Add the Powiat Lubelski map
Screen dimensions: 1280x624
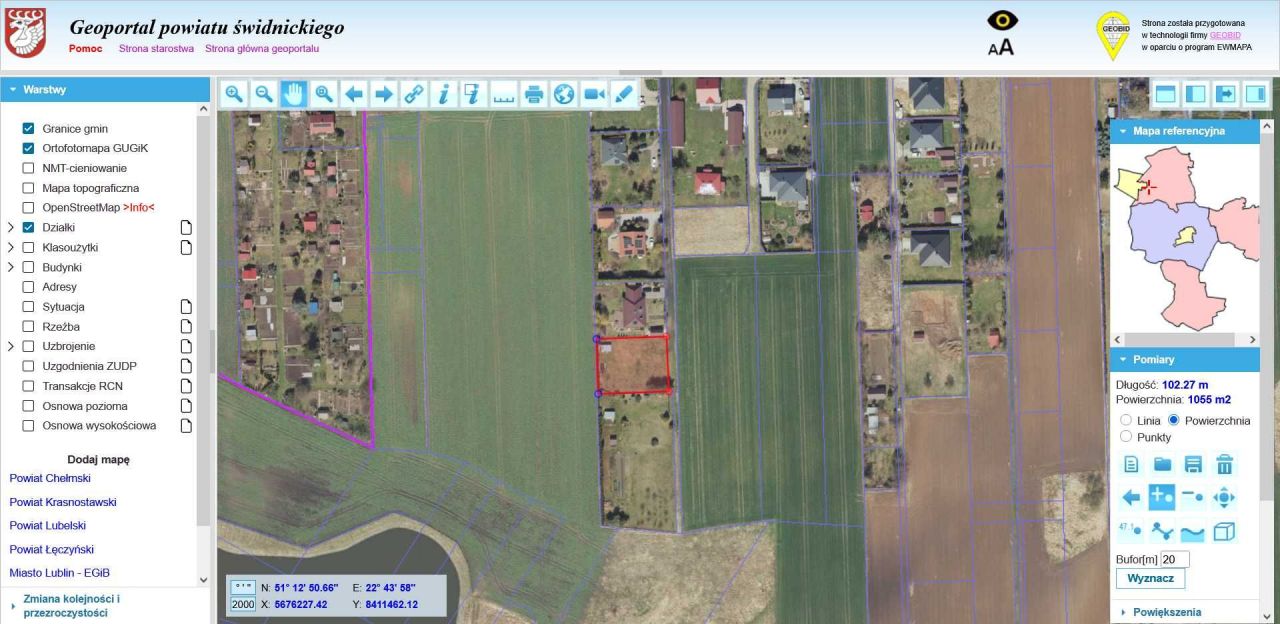click(x=48, y=525)
